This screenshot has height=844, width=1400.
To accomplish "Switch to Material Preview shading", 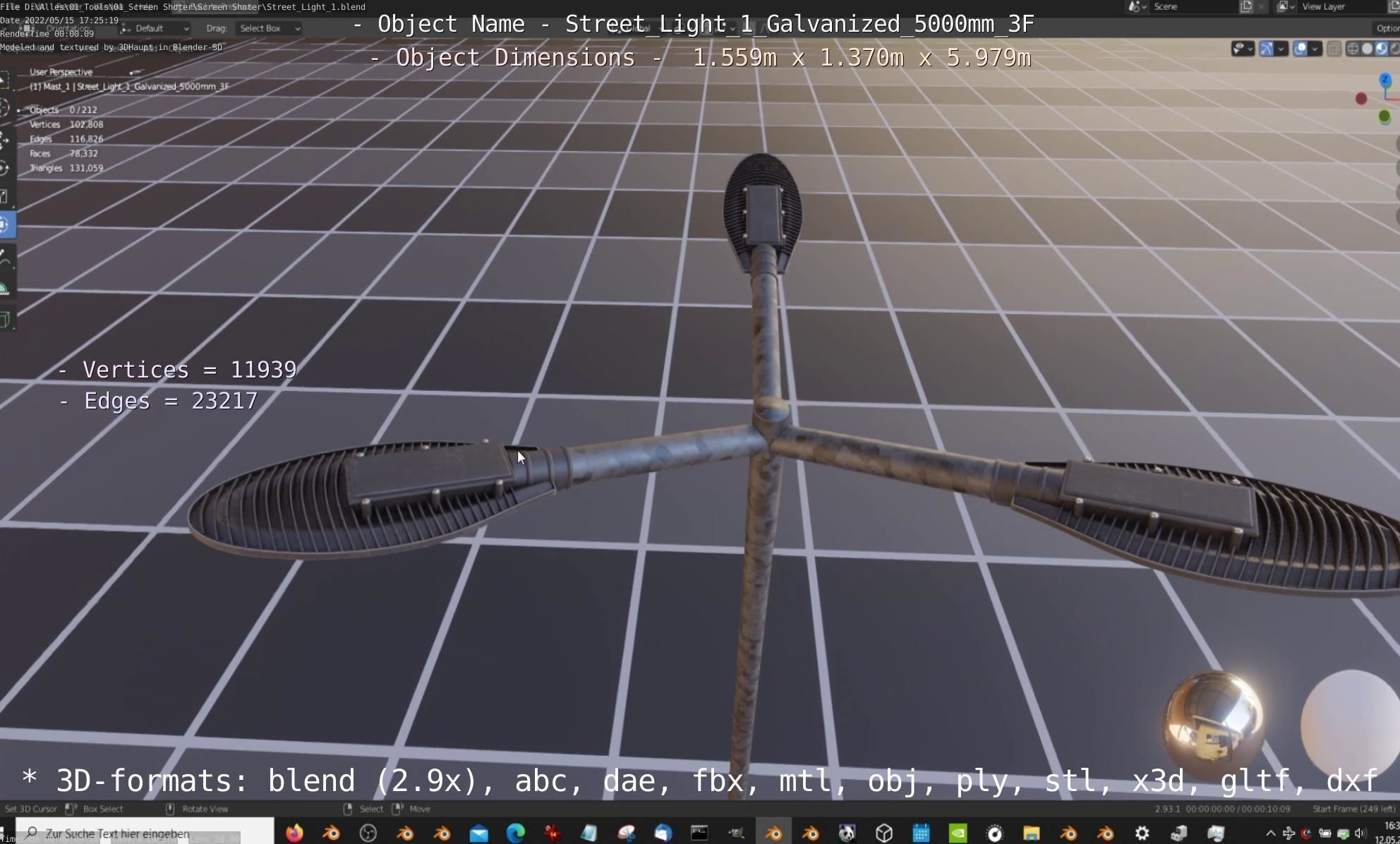I will tap(1381, 49).
